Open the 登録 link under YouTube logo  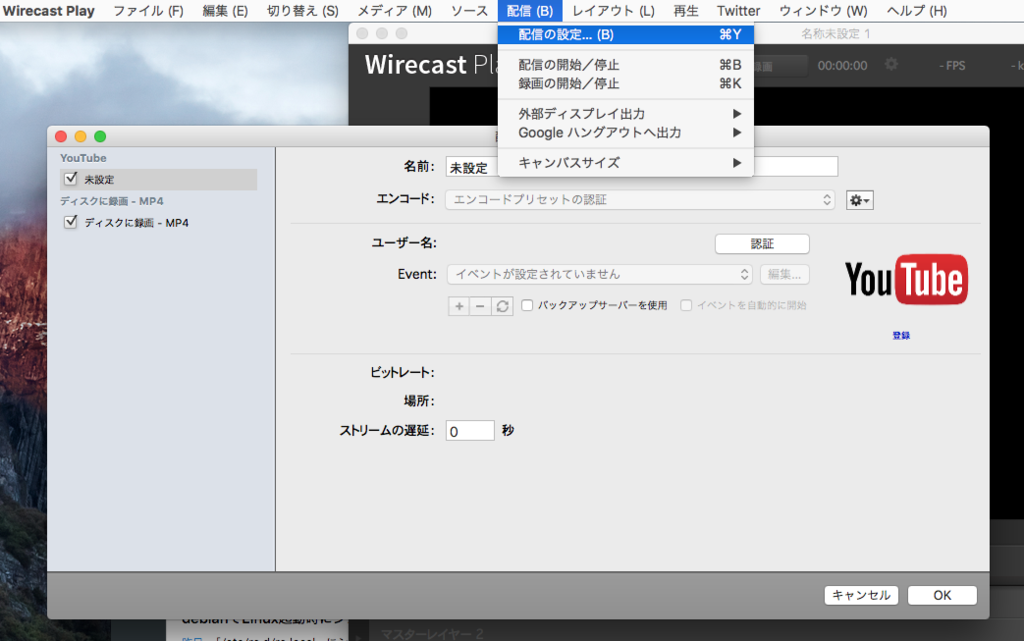901,336
